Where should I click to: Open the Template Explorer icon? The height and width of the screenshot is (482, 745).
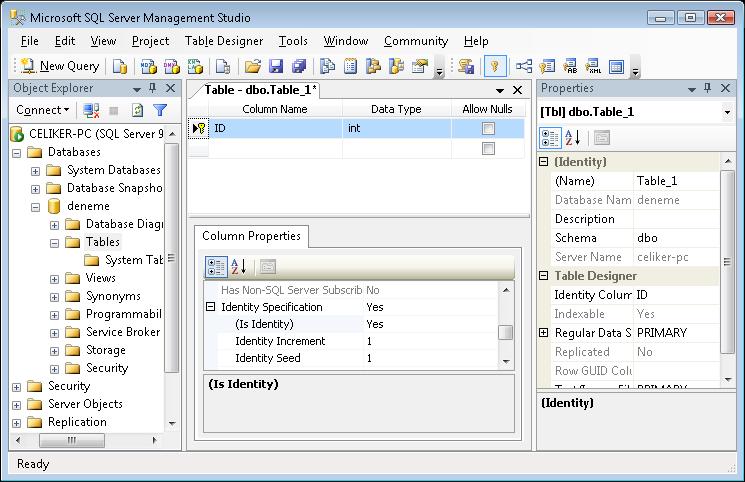tap(397, 66)
